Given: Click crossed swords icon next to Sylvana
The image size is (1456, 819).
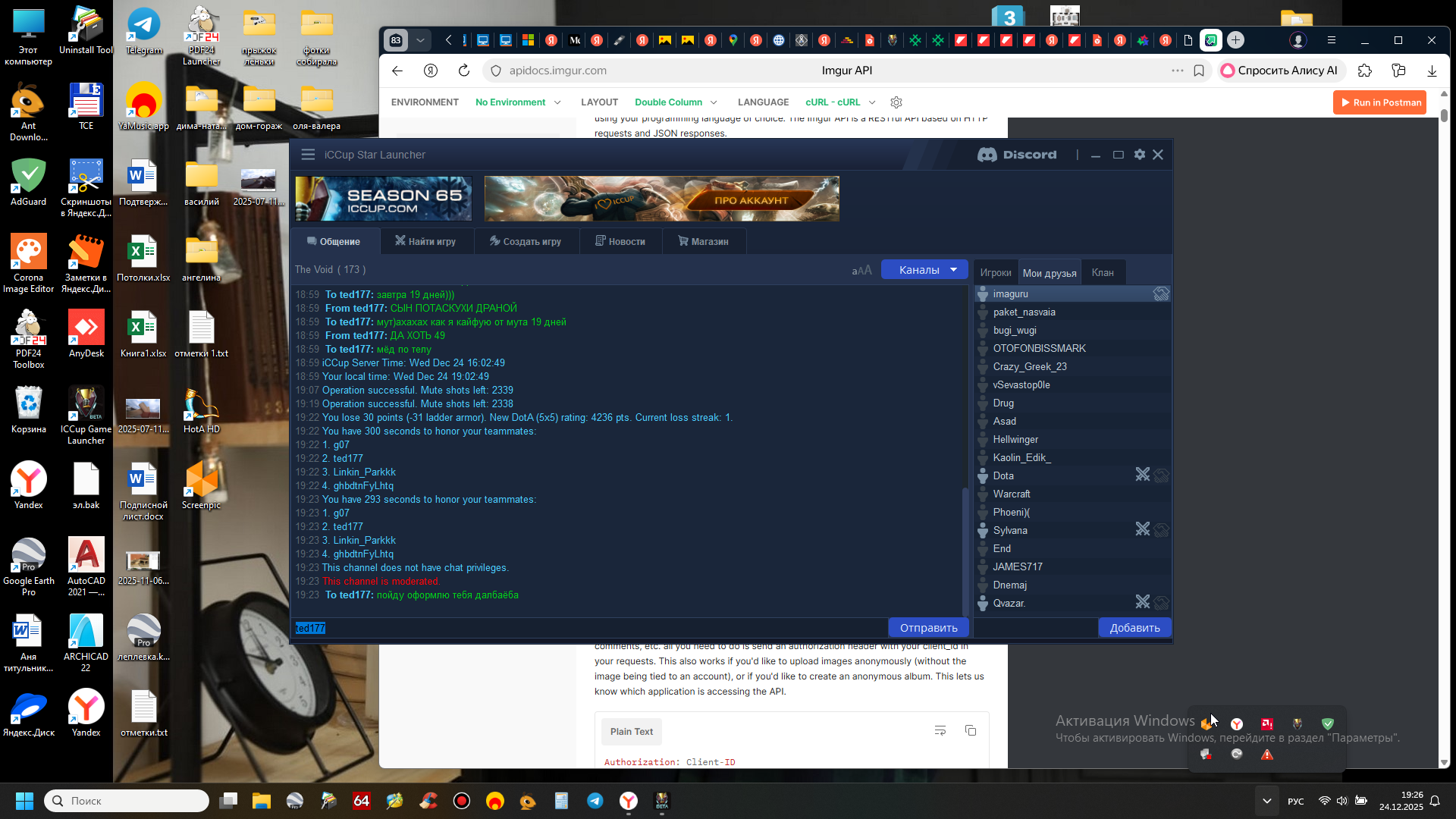Looking at the screenshot, I should [1142, 530].
